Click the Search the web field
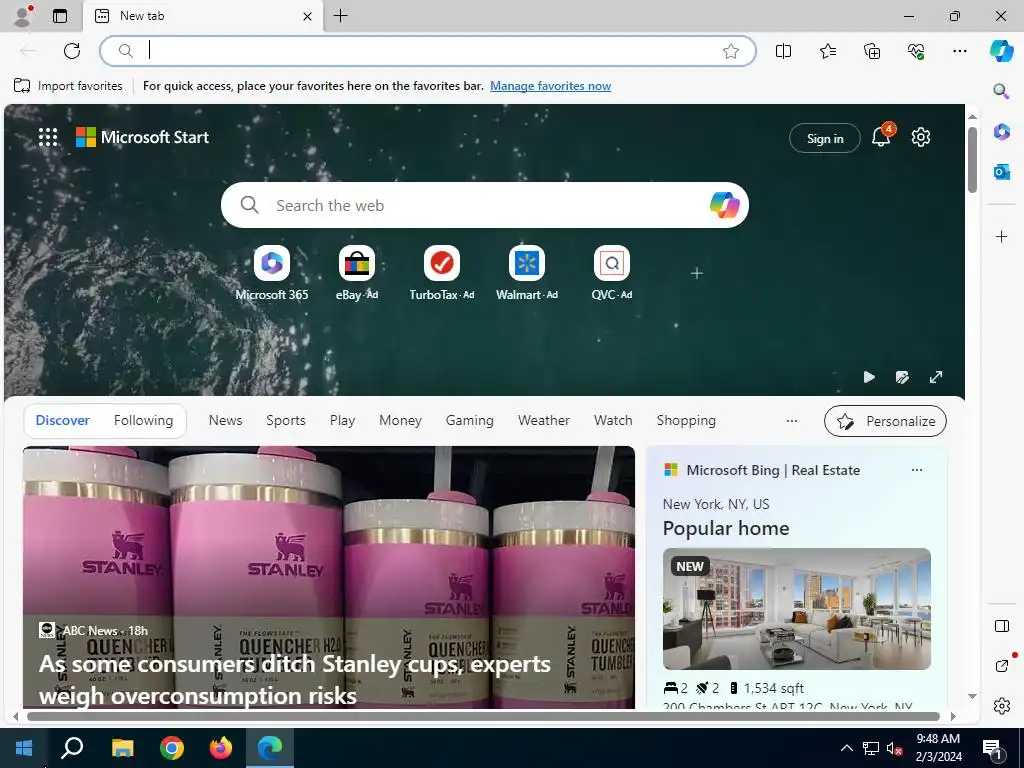 pyautogui.click(x=483, y=205)
